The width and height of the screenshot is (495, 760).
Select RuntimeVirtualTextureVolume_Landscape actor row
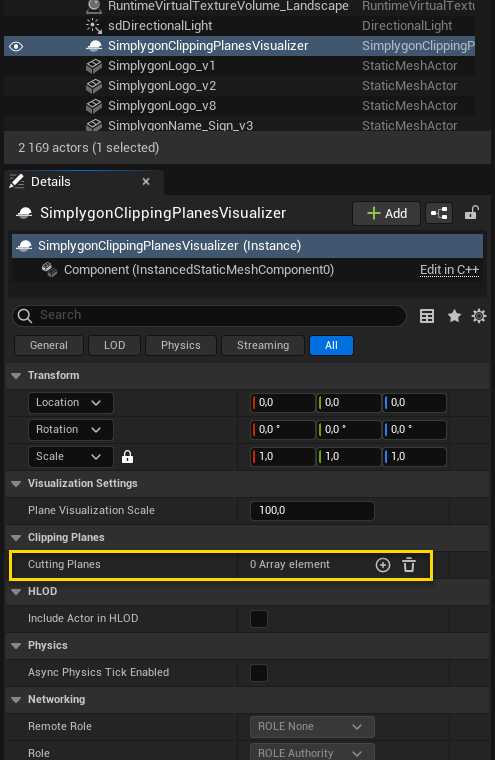(x=240, y=6)
